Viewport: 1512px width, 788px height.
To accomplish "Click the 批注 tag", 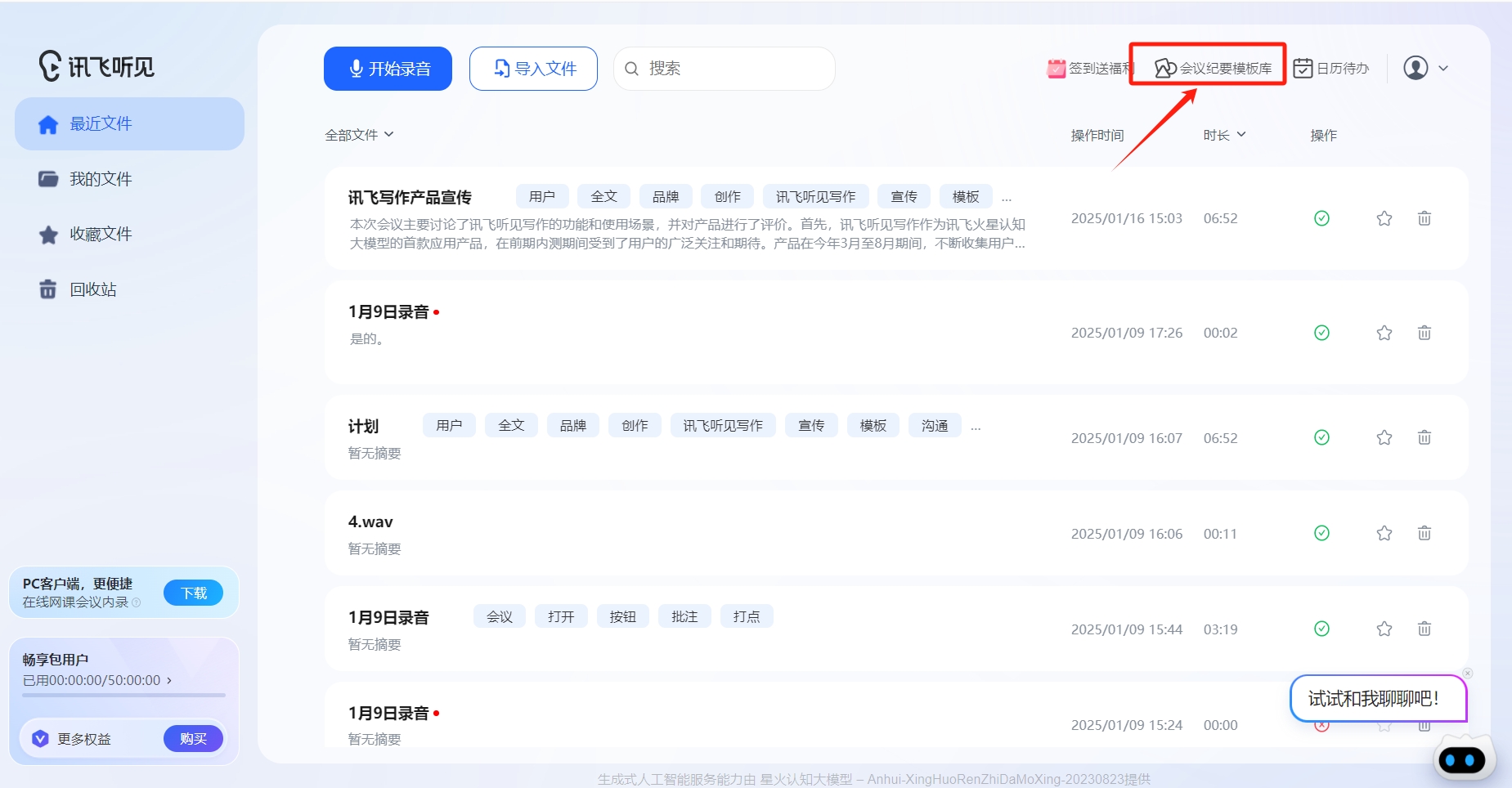I will (x=684, y=616).
